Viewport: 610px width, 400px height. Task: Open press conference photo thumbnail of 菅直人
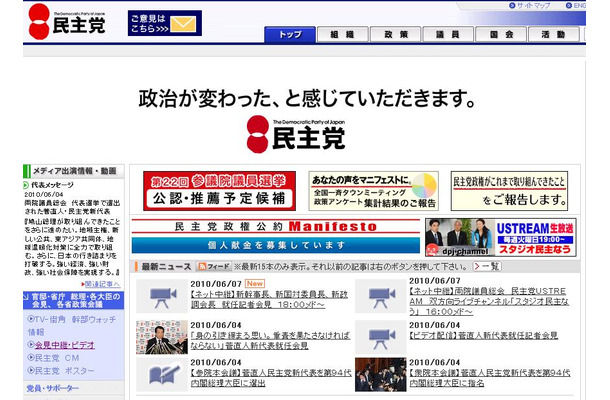[162, 337]
